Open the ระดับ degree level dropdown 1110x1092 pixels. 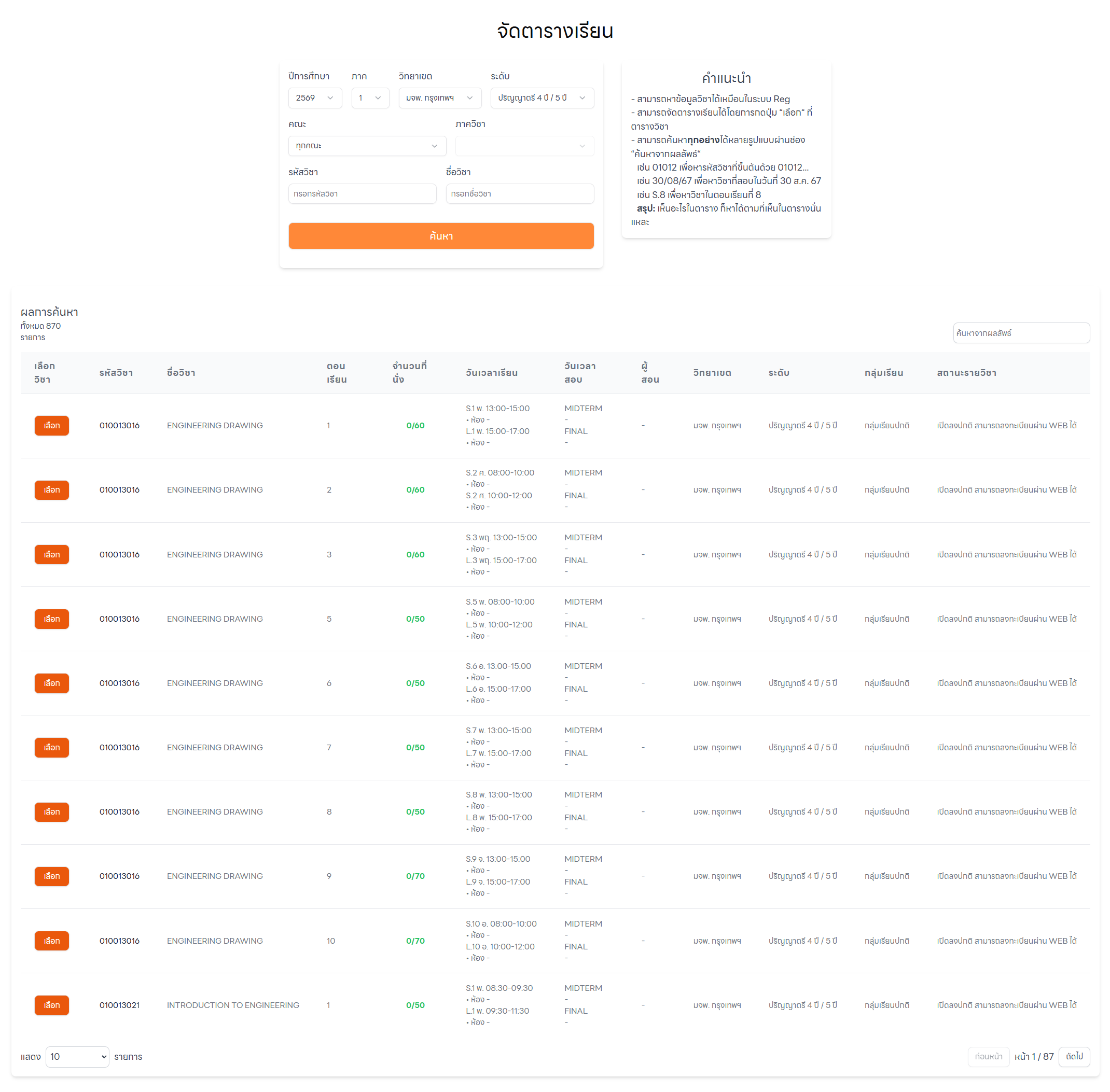pyautogui.click(x=542, y=98)
